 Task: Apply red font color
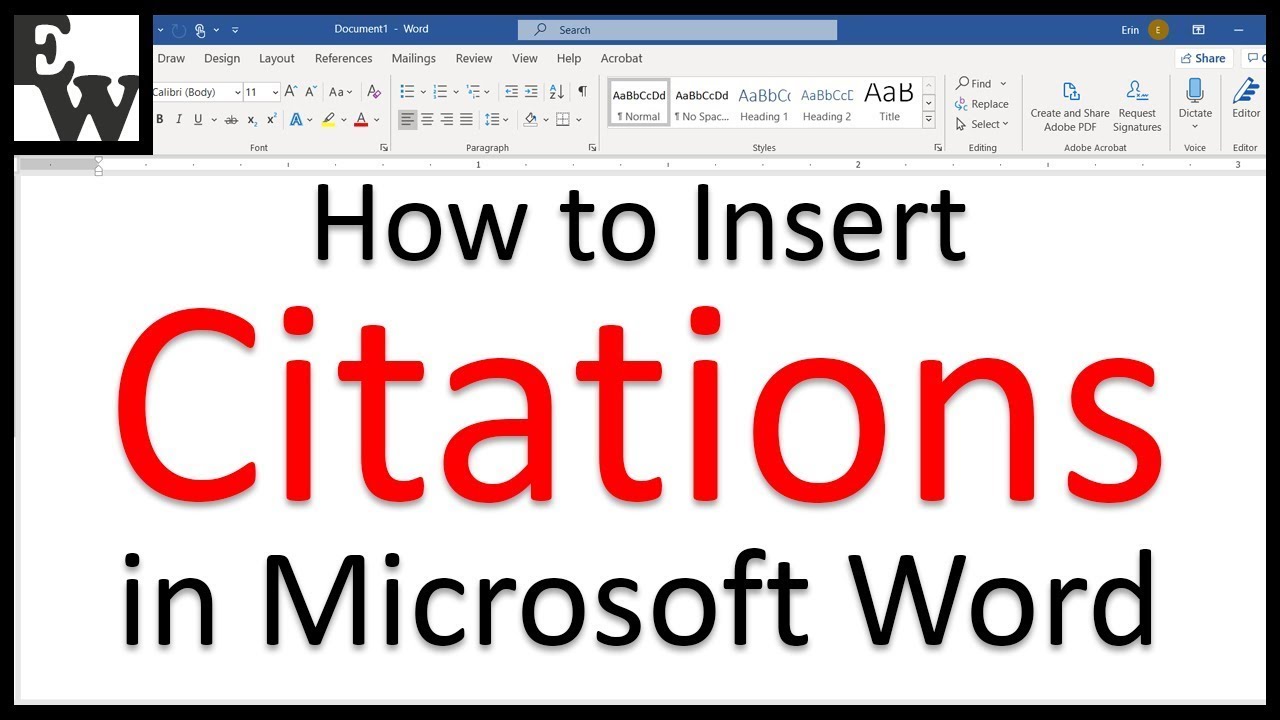click(361, 120)
